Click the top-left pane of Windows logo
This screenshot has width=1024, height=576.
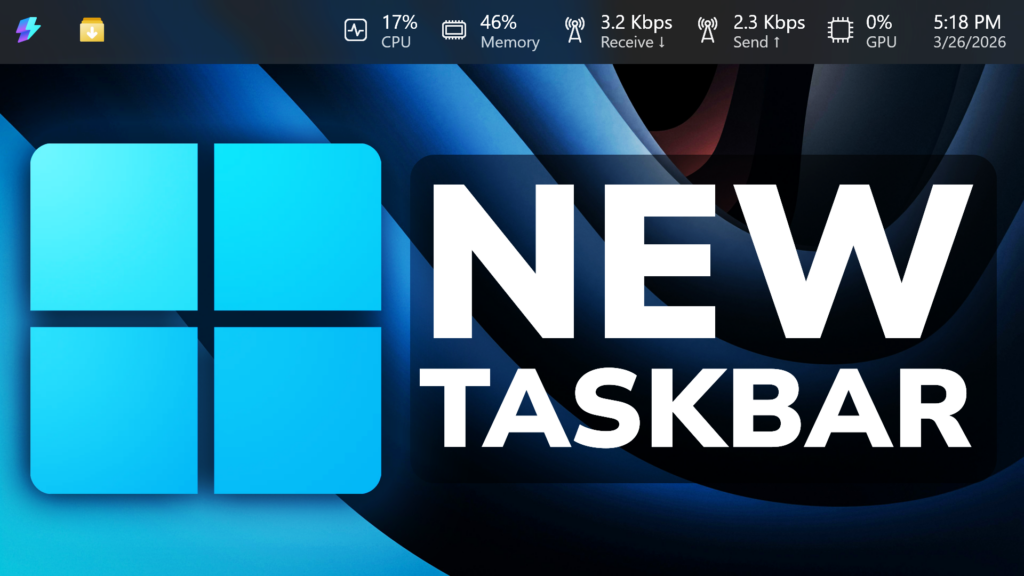pyautogui.click(x=113, y=227)
